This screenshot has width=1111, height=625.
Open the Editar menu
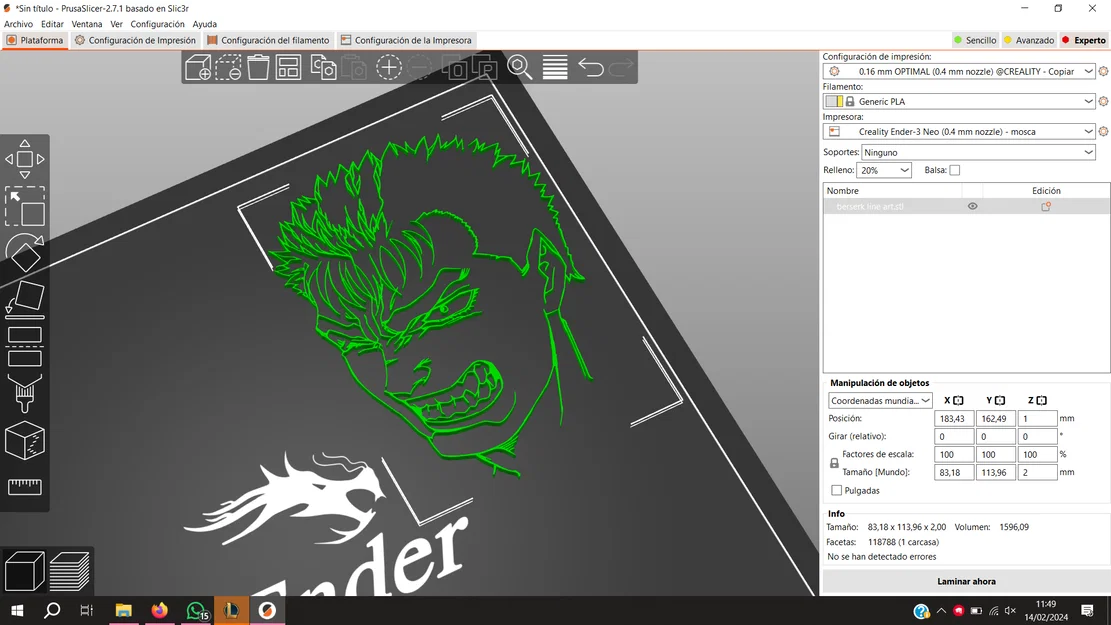(52, 24)
